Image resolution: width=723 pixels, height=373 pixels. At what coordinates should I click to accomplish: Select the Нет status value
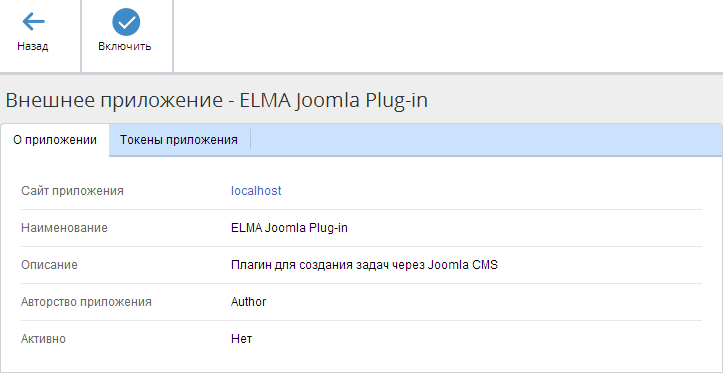point(242,339)
